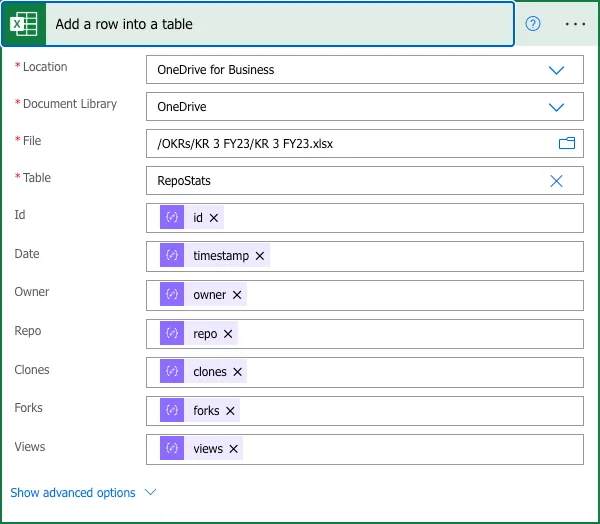Select the owner token label
The width and height of the screenshot is (600, 524).
click(x=210, y=295)
